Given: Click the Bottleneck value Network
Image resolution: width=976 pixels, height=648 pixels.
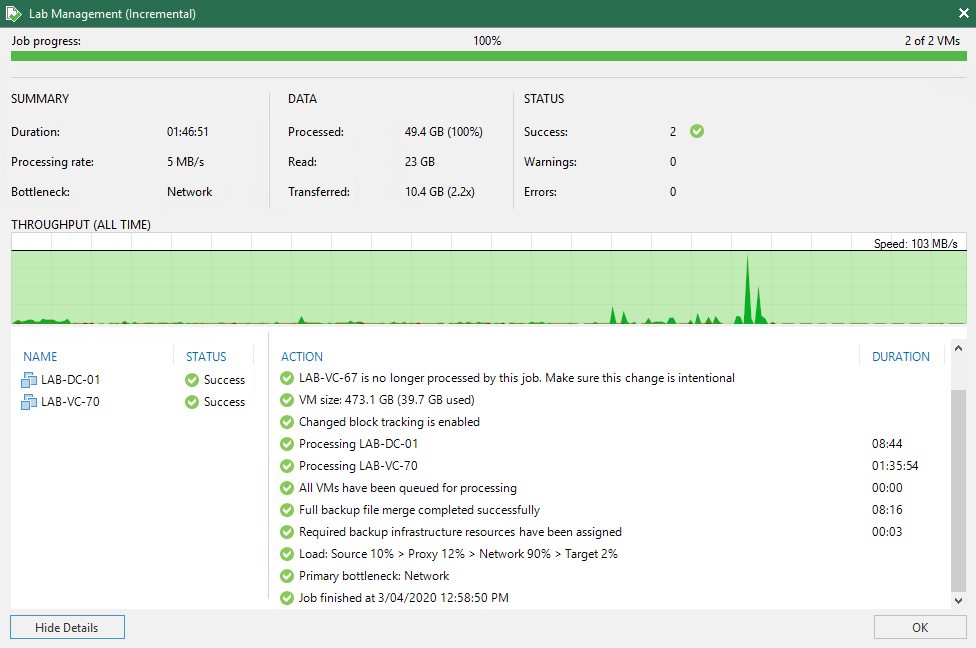Looking at the screenshot, I should click(x=189, y=192).
